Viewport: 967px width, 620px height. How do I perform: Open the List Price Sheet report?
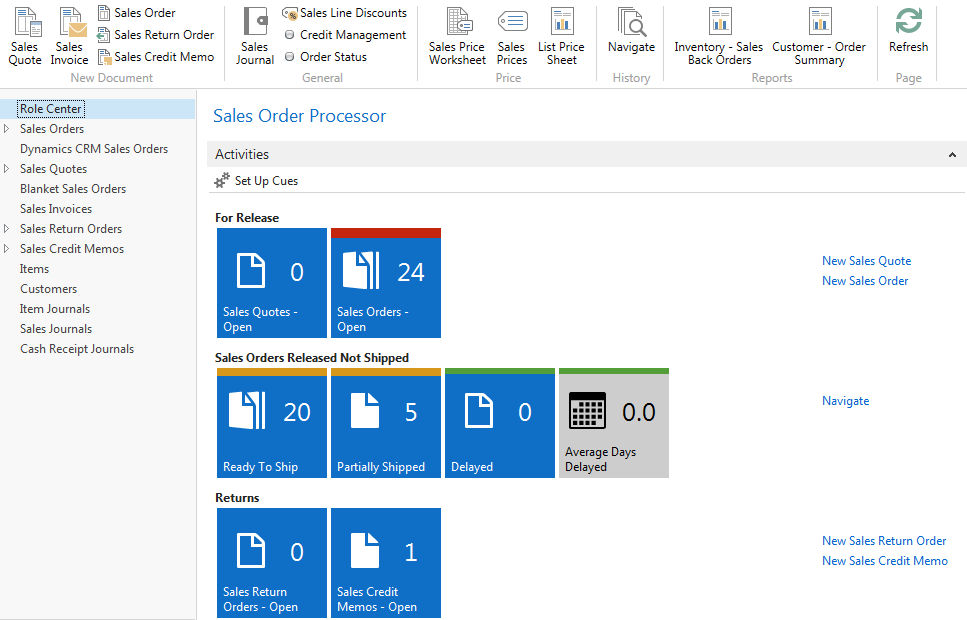[561, 24]
